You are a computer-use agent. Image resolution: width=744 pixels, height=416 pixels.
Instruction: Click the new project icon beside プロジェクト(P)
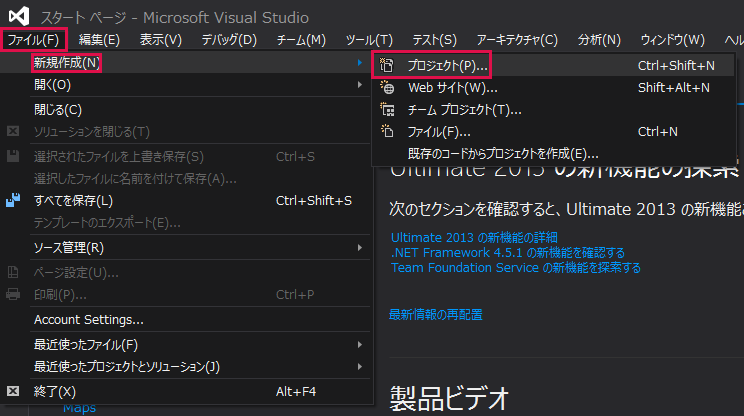pyautogui.click(x=387, y=65)
